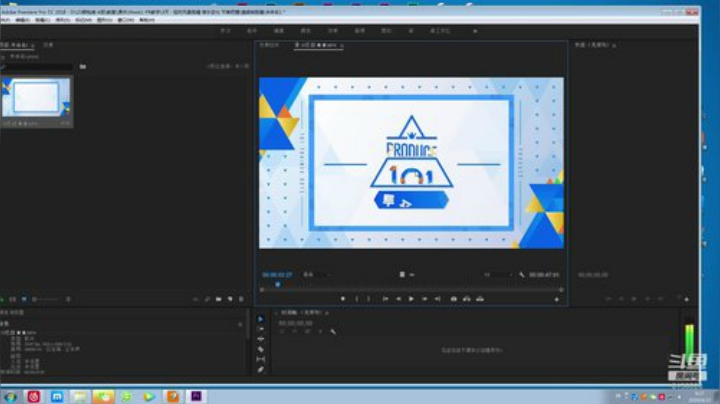Click Automate to Sequence icon in Project panel
Image resolution: width=720 pixels, height=404 pixels.
tap(196, 299)
